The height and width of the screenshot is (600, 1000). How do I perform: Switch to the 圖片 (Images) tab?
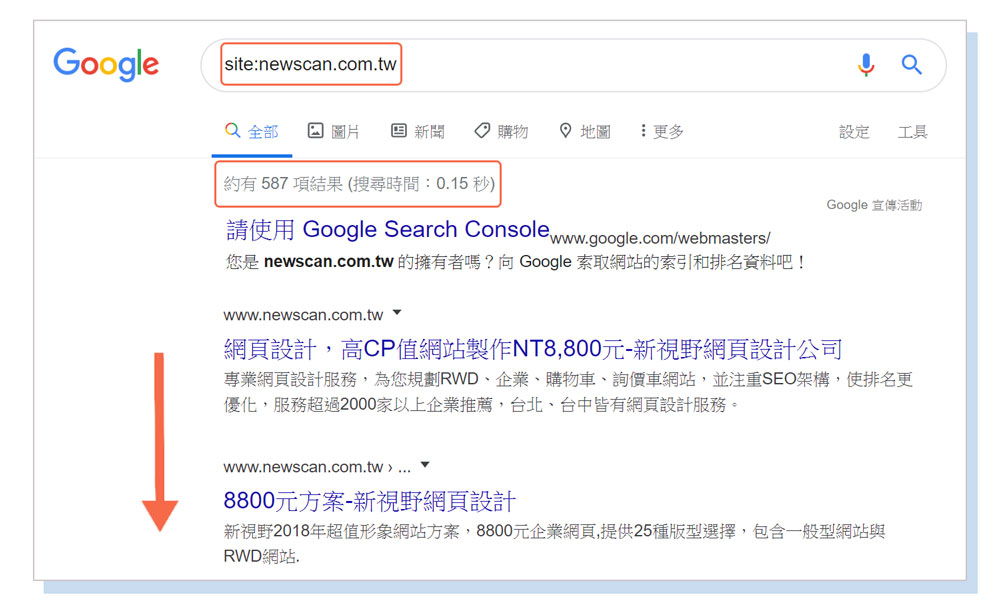point(334,132)
